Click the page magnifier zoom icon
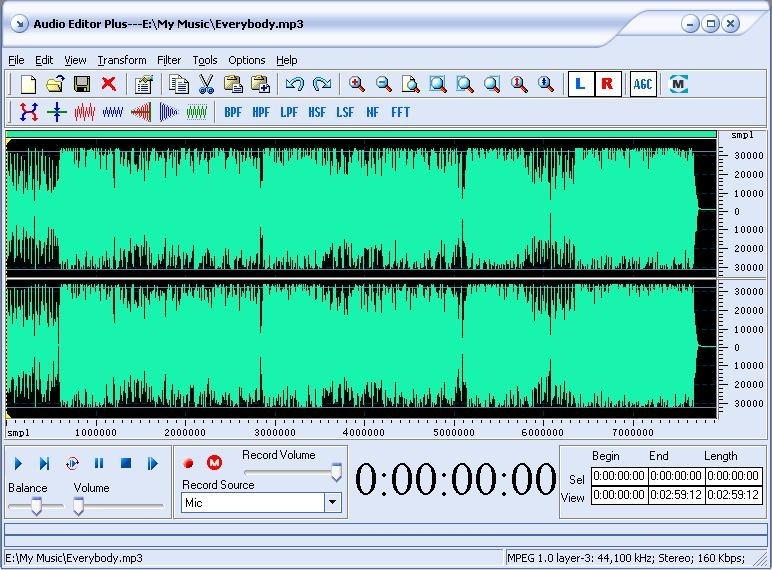The width and height of the screenshot is (772, 570). 410,84
